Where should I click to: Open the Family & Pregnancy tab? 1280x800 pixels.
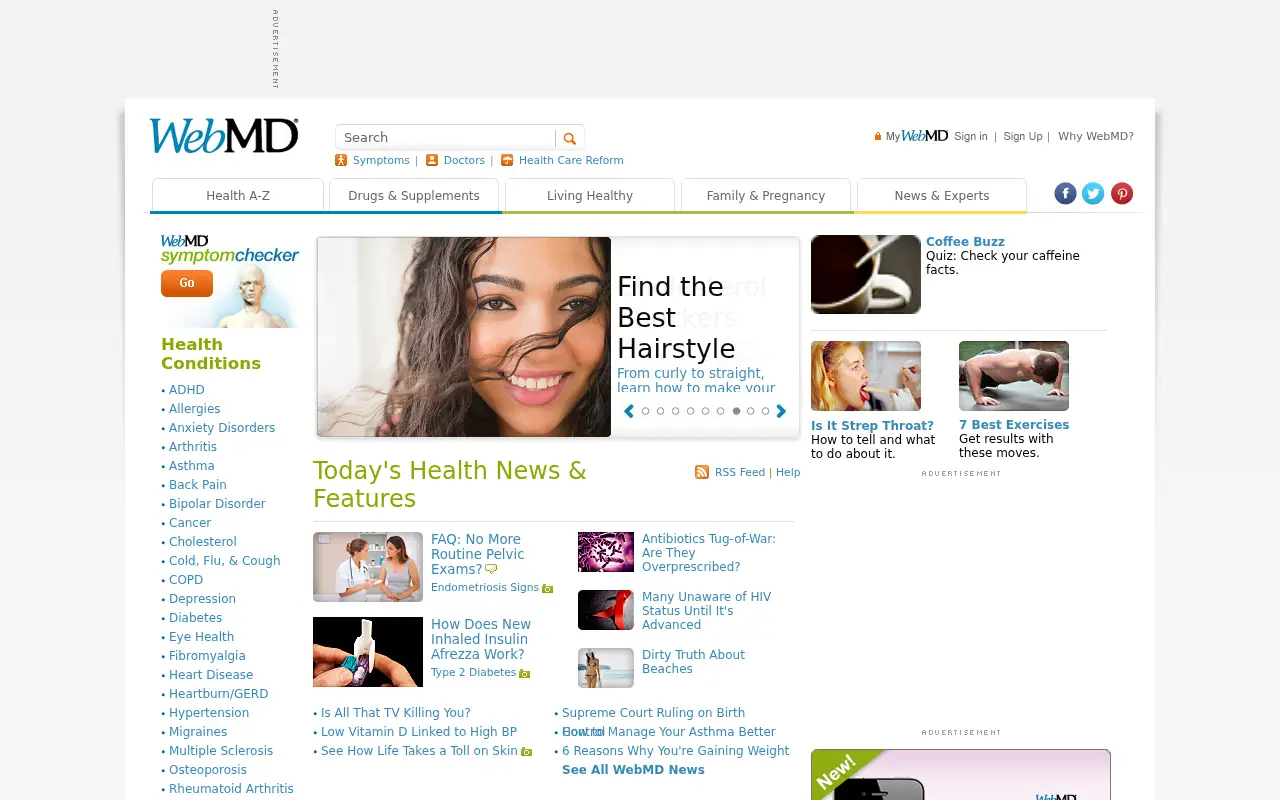(x=766, y=195)
